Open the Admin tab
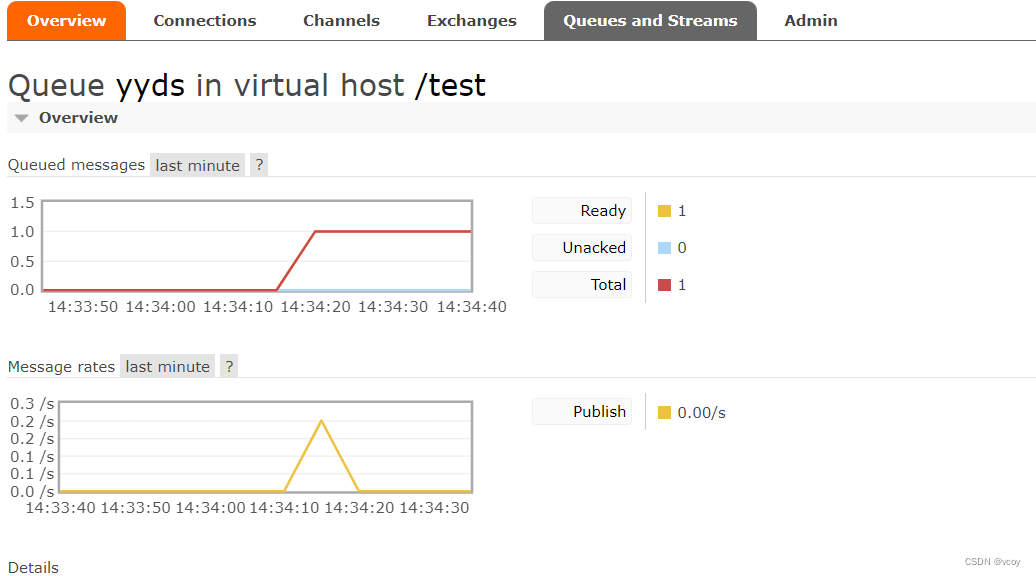Screen dimensions: 1036x576 point(811,20)
